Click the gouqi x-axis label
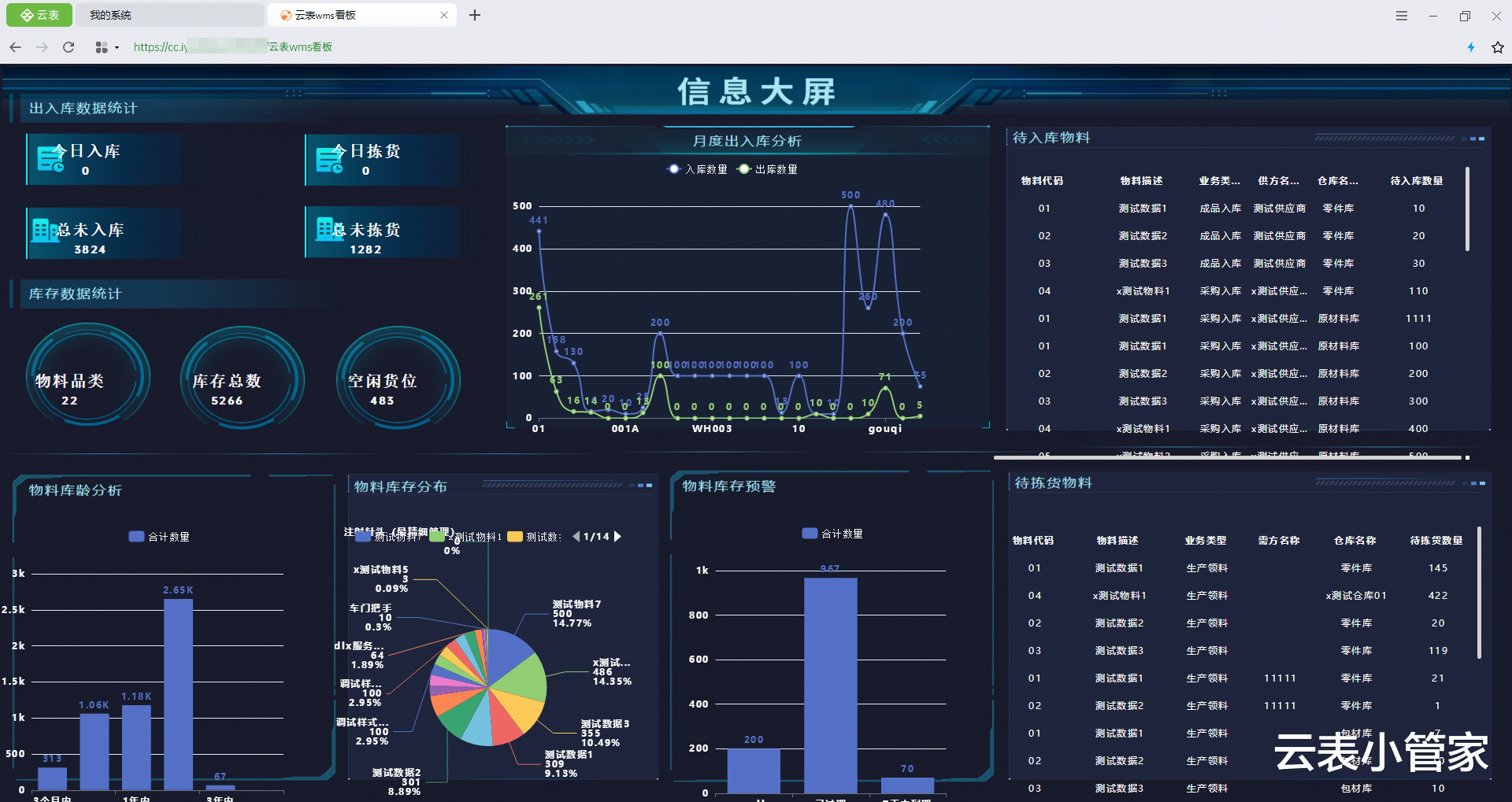Screen dimensions: 1512x802 (885, 429)
